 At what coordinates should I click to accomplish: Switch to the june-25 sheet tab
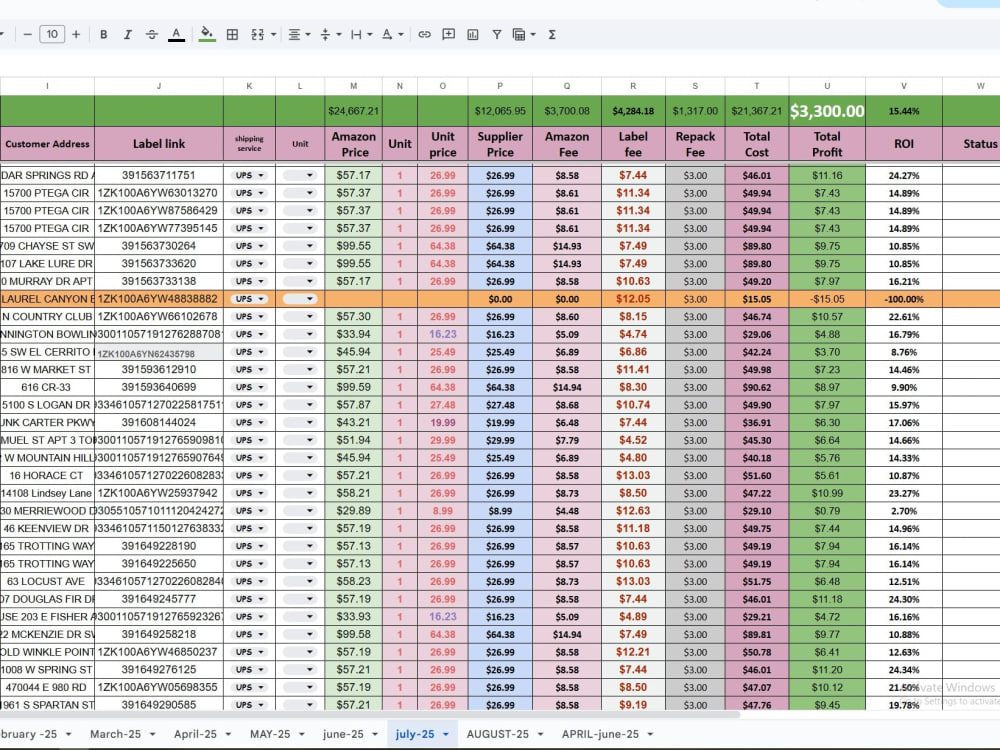343,734
